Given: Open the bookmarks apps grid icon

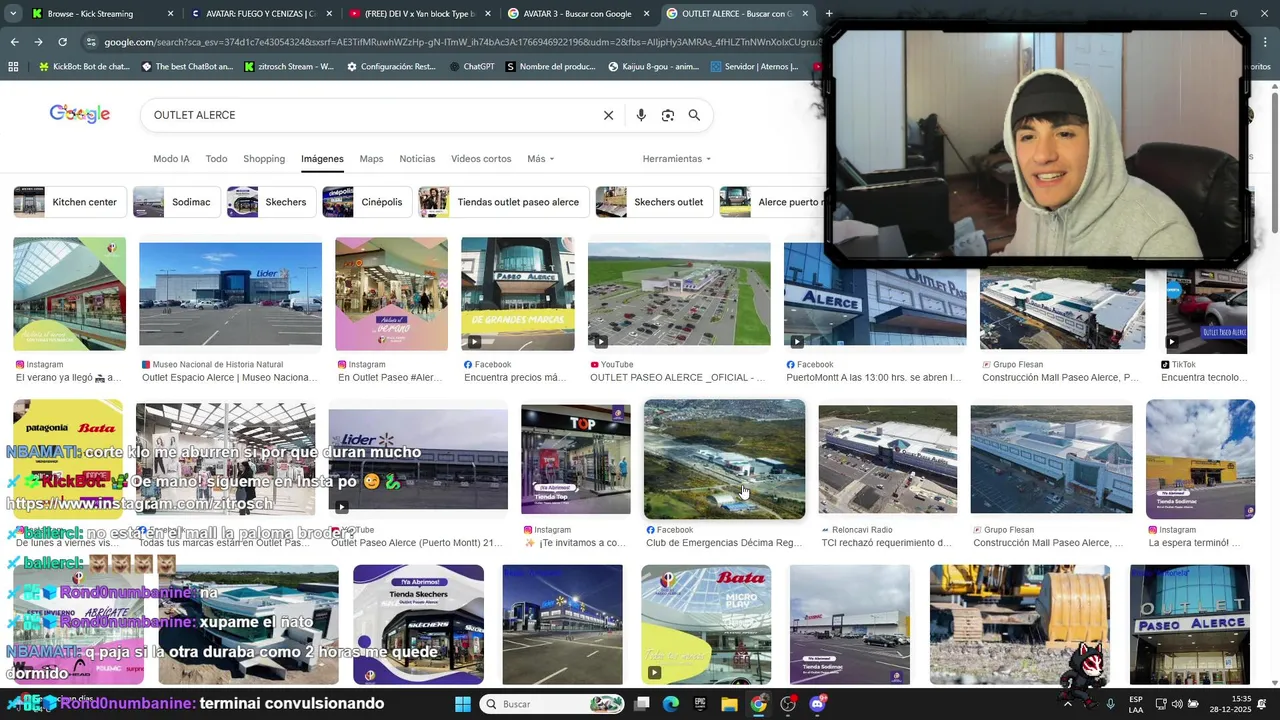Looking at the screenshot, I should tap(13, 67).
